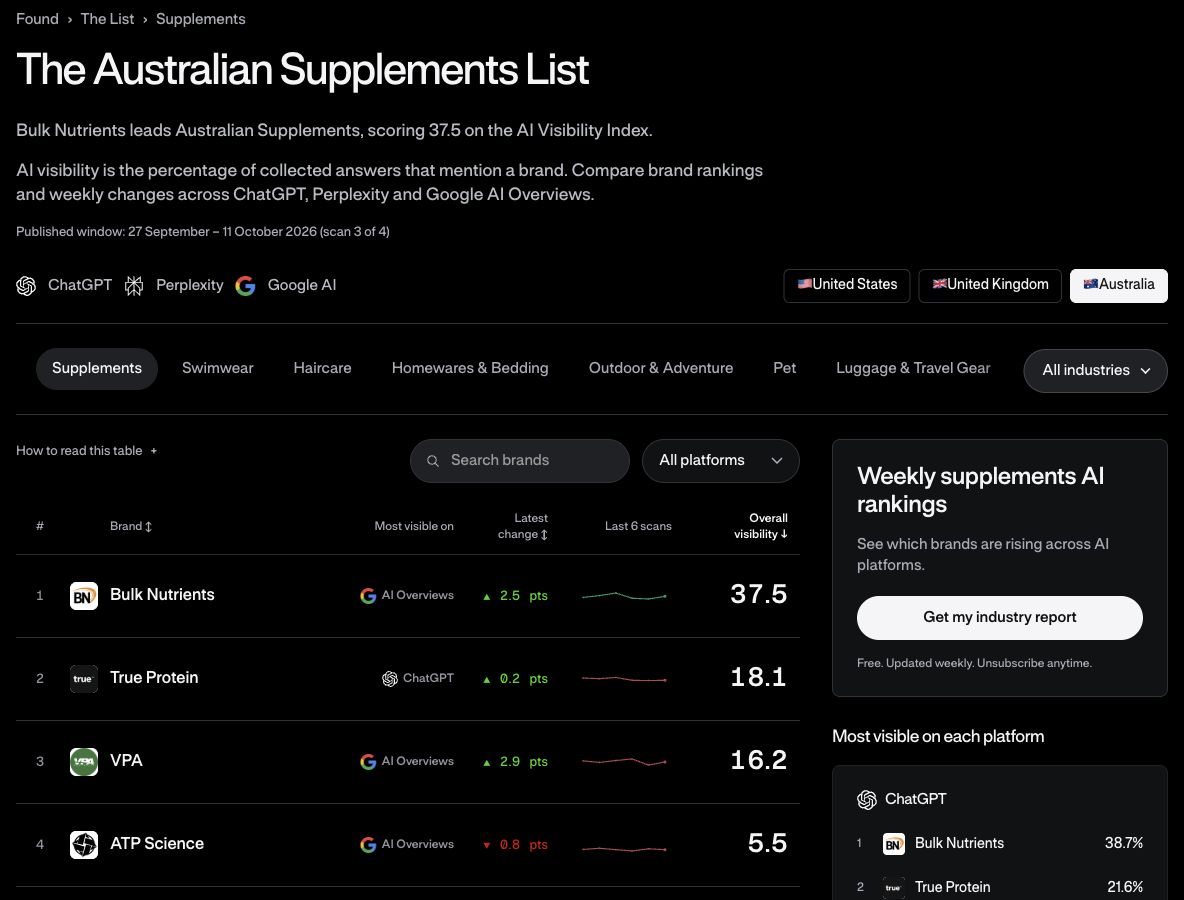Open the True Protein brand name link
This screenshot has width=1184, height=900.
click(x=154, y=678)
